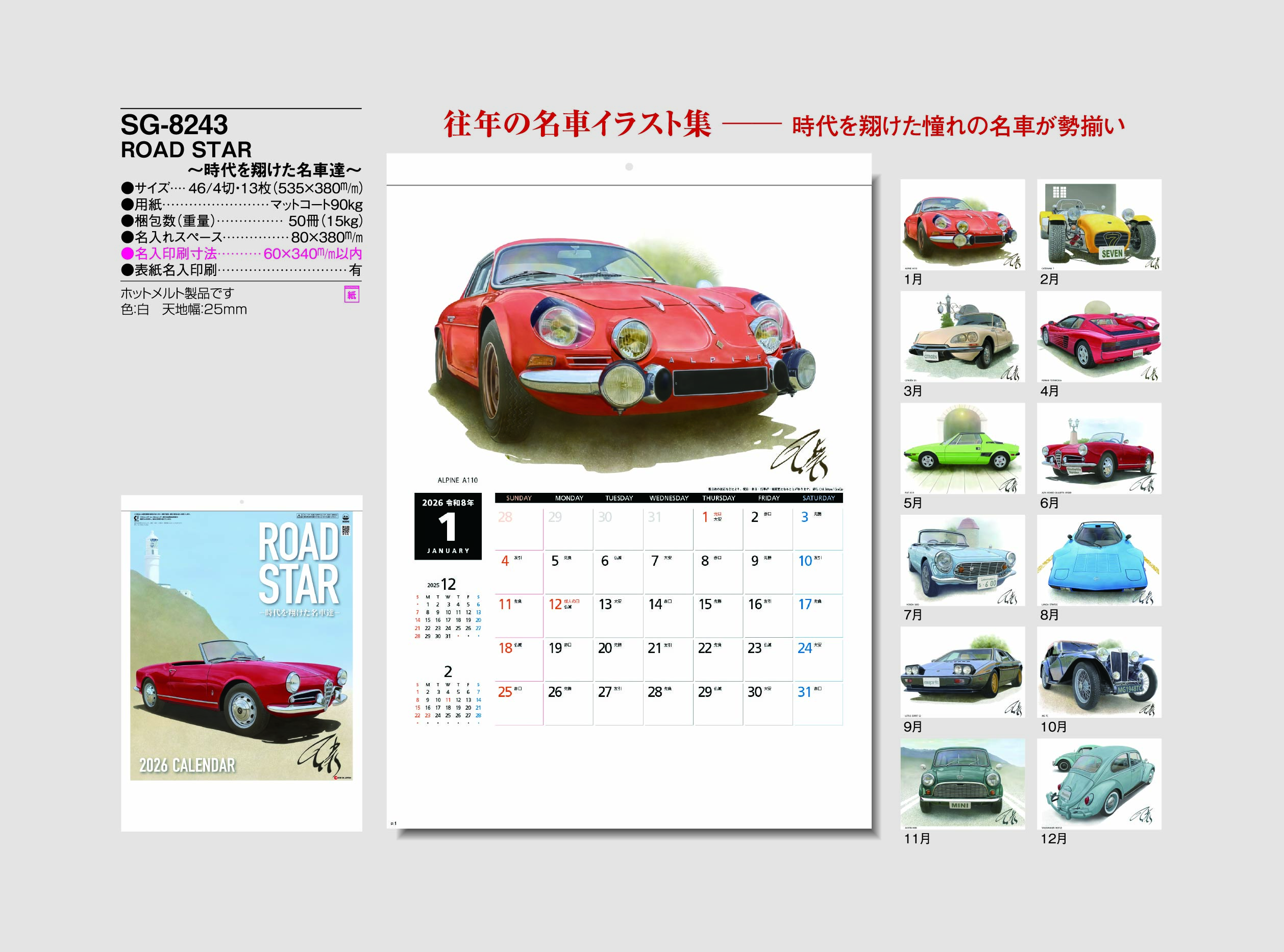Click the ALPINE A110 caption under illustration

coord(458,480)
